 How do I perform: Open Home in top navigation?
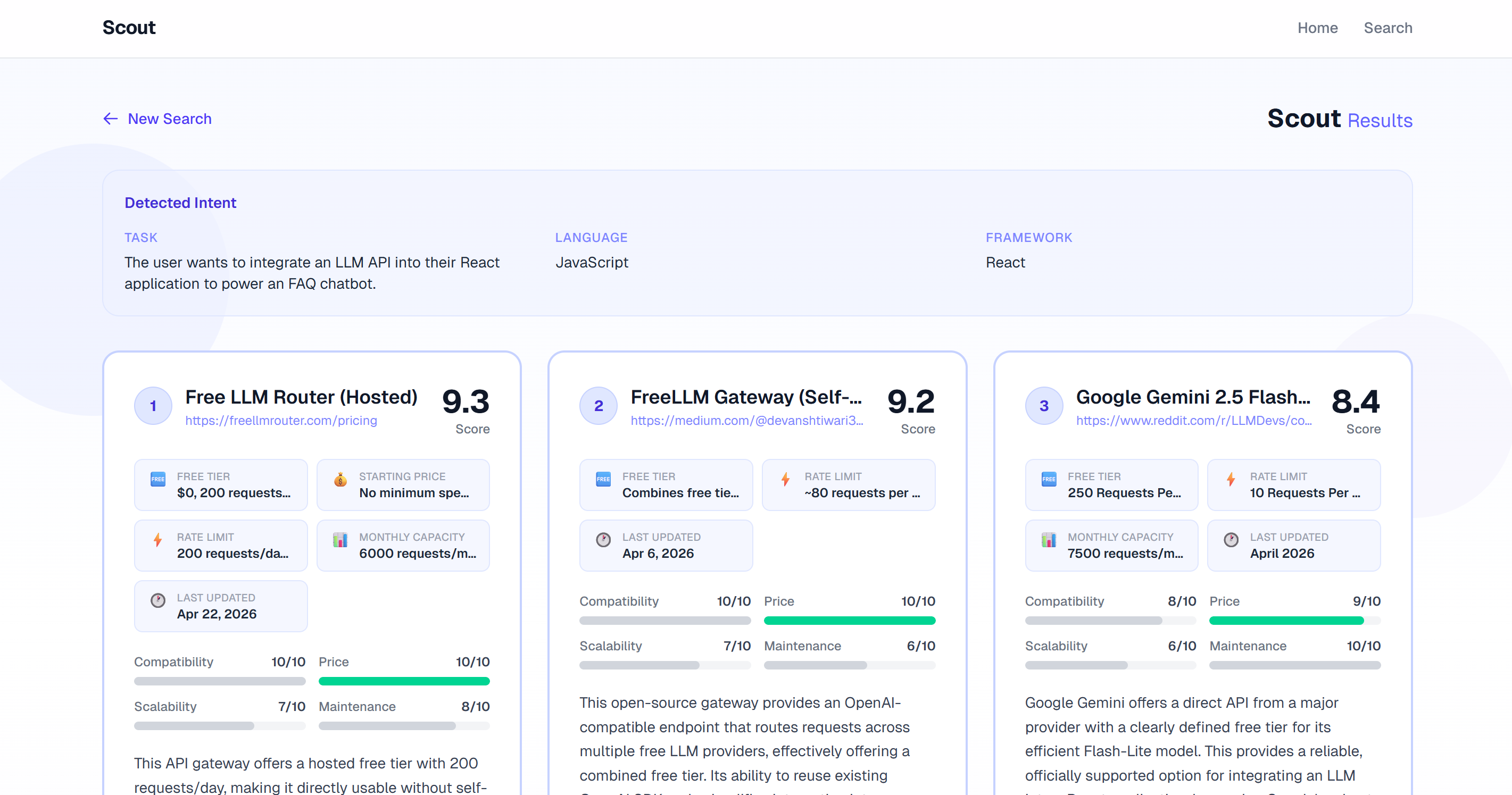pyautogui.click(x=1317, y=28)
